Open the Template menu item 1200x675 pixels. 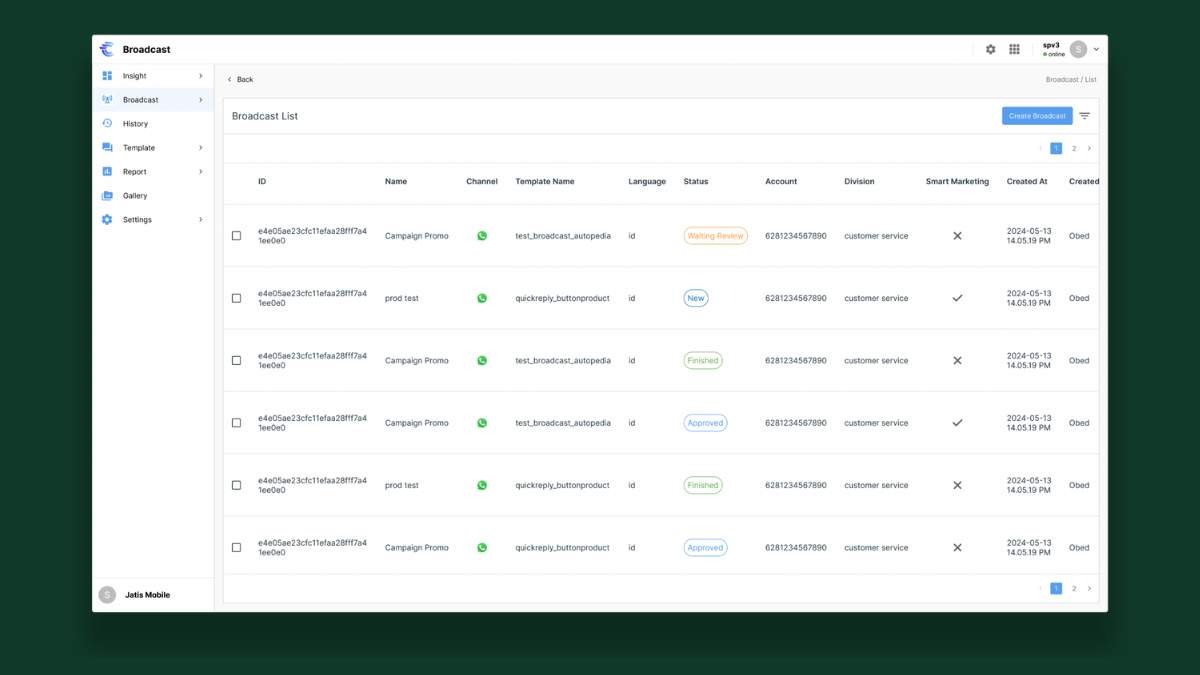[x=139, y=148]
